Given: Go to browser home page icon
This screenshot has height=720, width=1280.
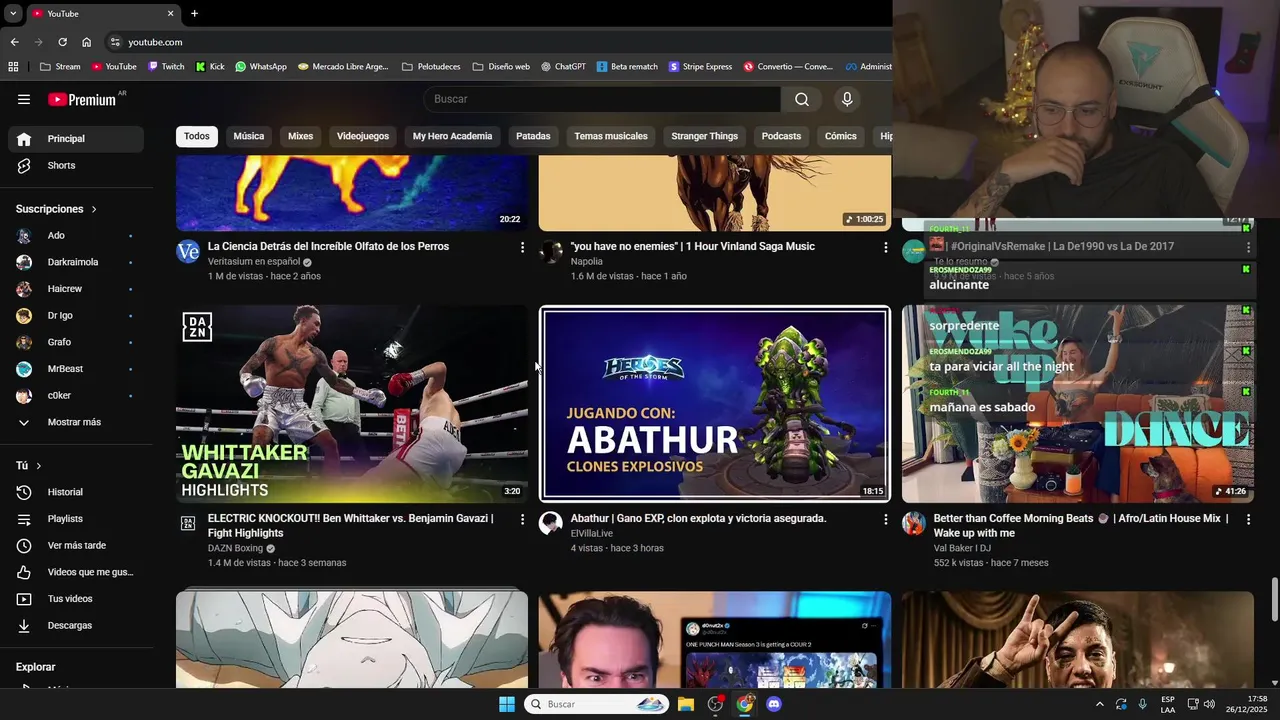Looking at the screenshot, I should pyautogui.click(x=87, y=42).
